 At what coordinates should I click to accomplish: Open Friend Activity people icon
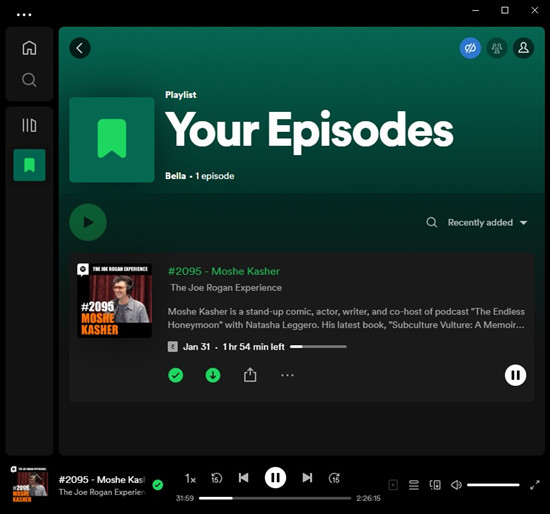click(497, 48)
